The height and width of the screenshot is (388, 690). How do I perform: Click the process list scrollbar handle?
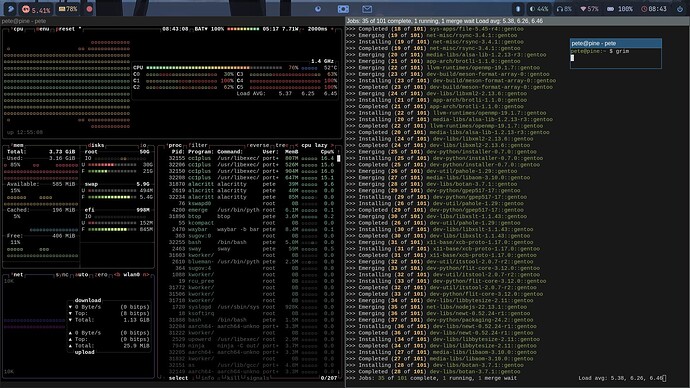point(338,158)
